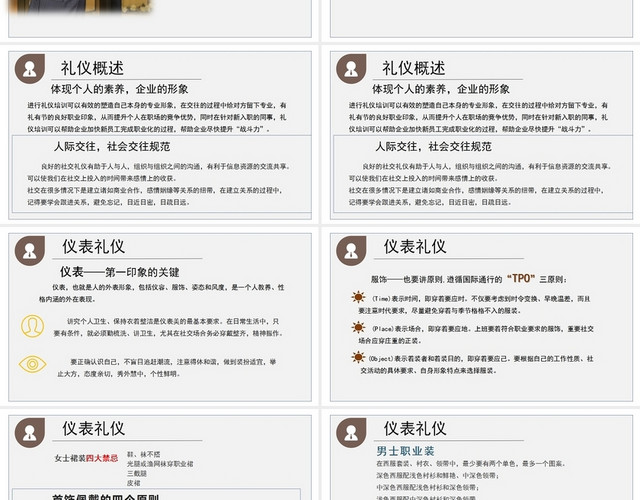The height and width of the screenshot is (500, 640).
Task: Click the yellow eye icon
Action: (x=32, y=364)
